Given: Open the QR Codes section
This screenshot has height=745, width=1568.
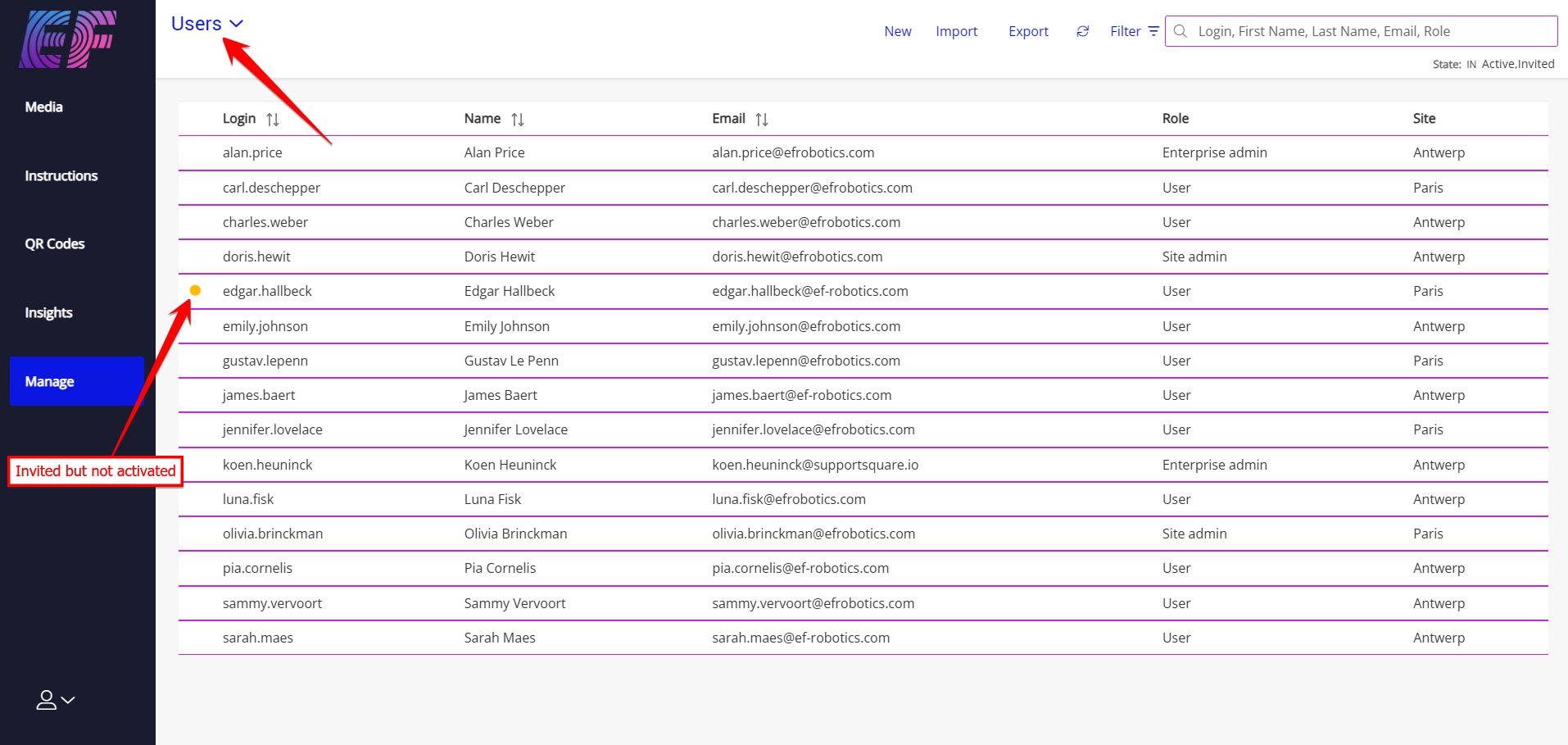Looking at the screenshot, I should coord(55,243).
